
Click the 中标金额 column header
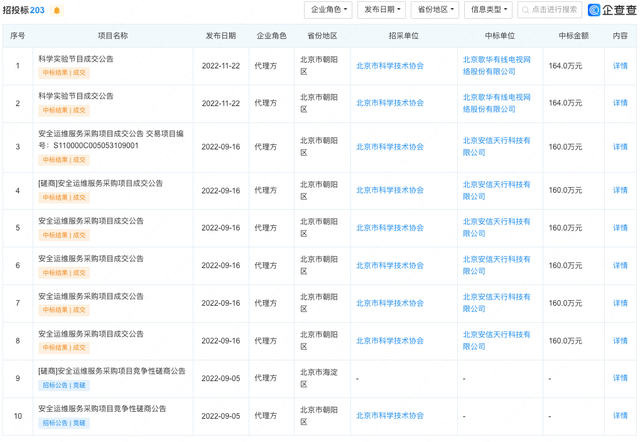tap(573, 36)
